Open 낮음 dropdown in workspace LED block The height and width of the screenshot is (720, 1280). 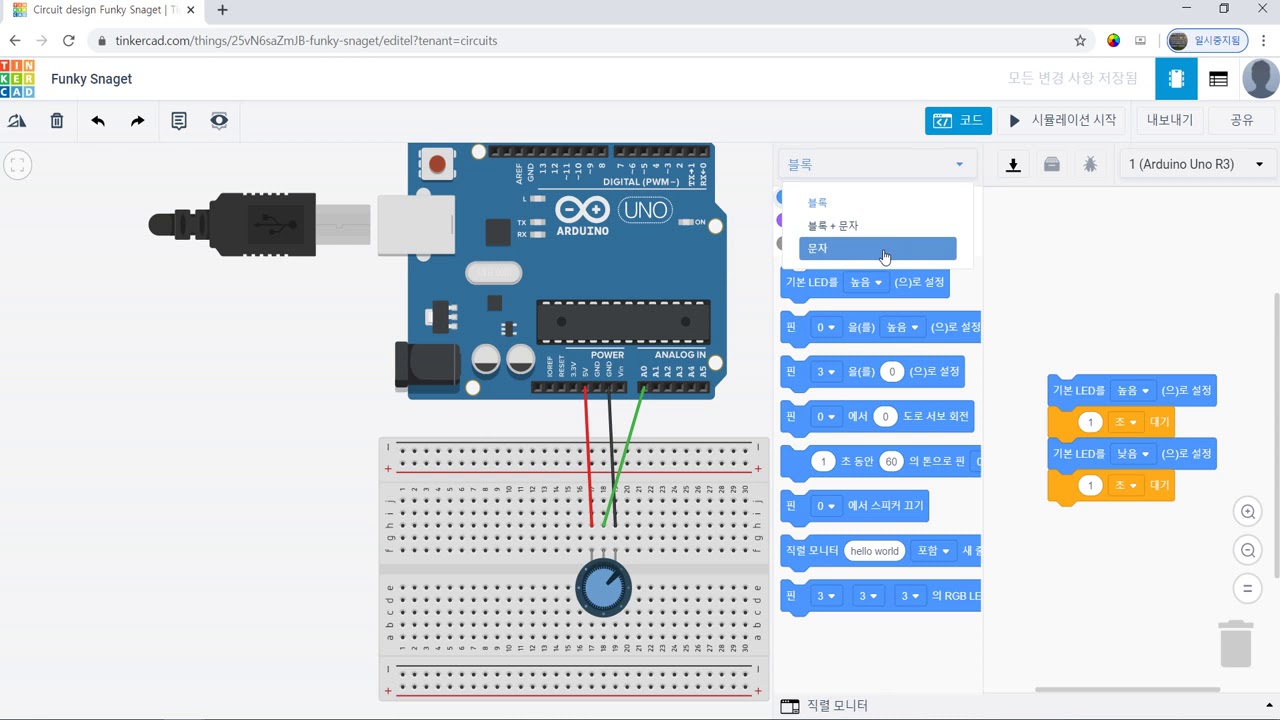pos(1133,453)
